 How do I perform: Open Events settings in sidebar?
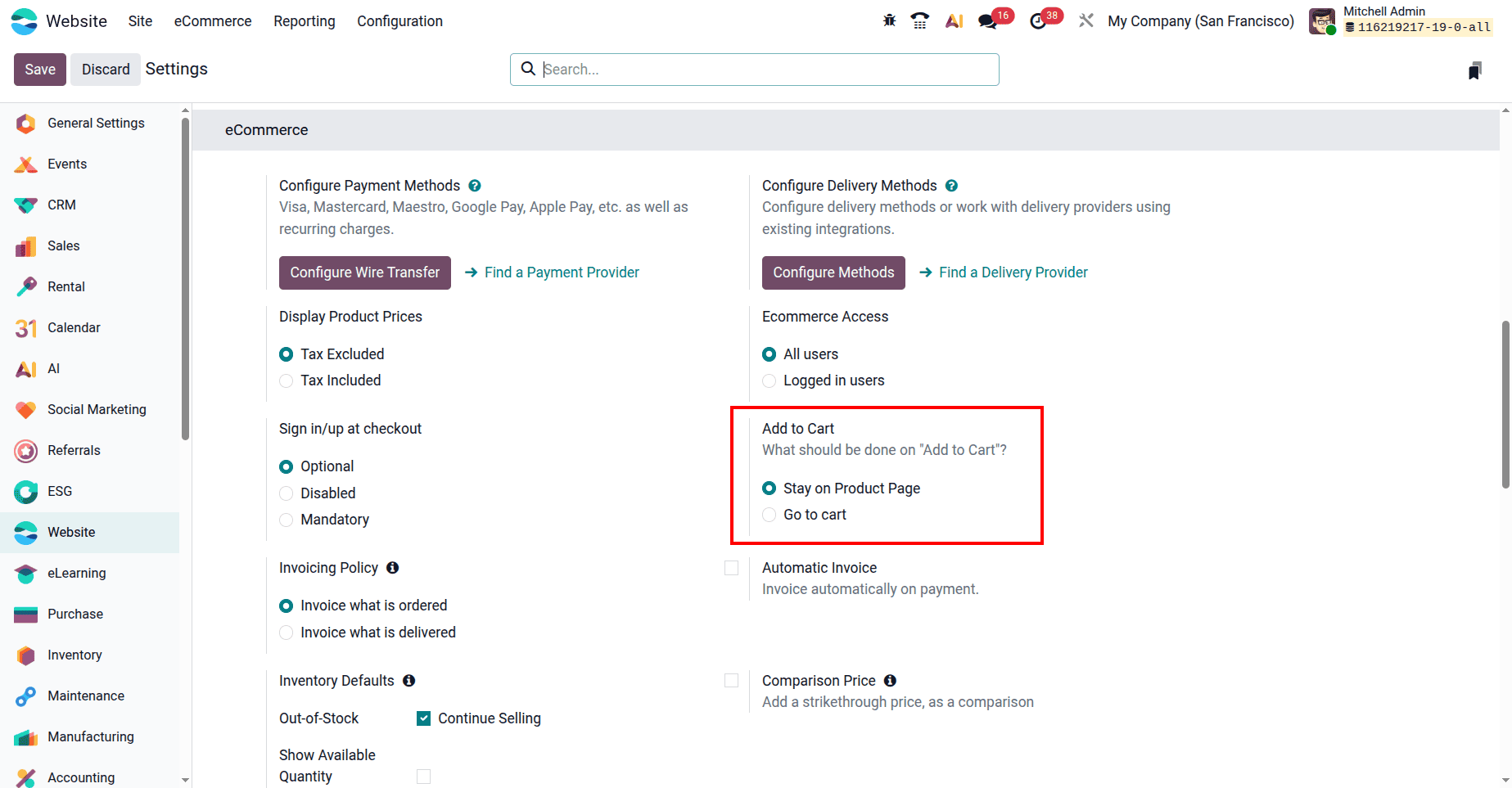(x=89, y=164)
